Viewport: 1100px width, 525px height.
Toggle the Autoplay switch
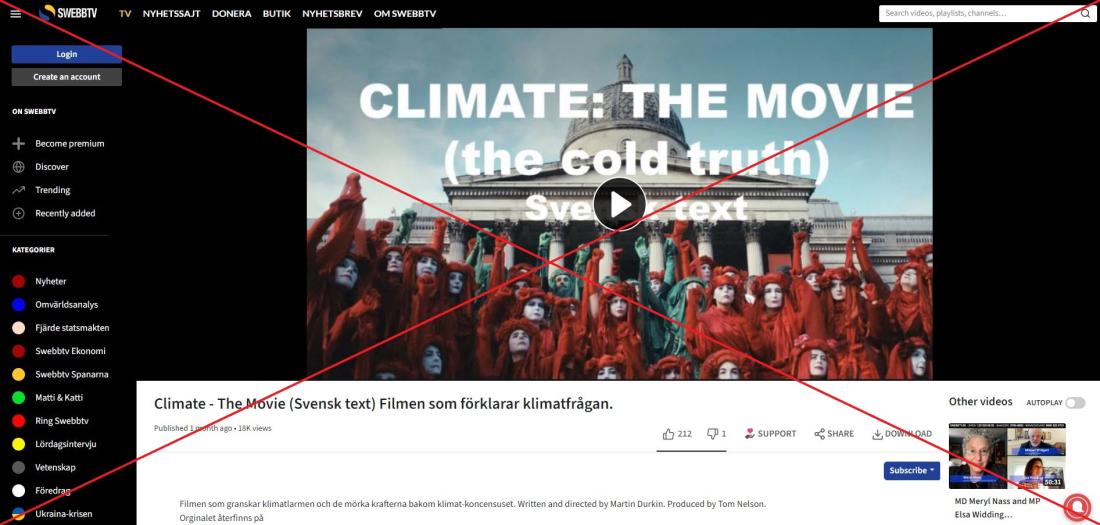point(1075,402)
